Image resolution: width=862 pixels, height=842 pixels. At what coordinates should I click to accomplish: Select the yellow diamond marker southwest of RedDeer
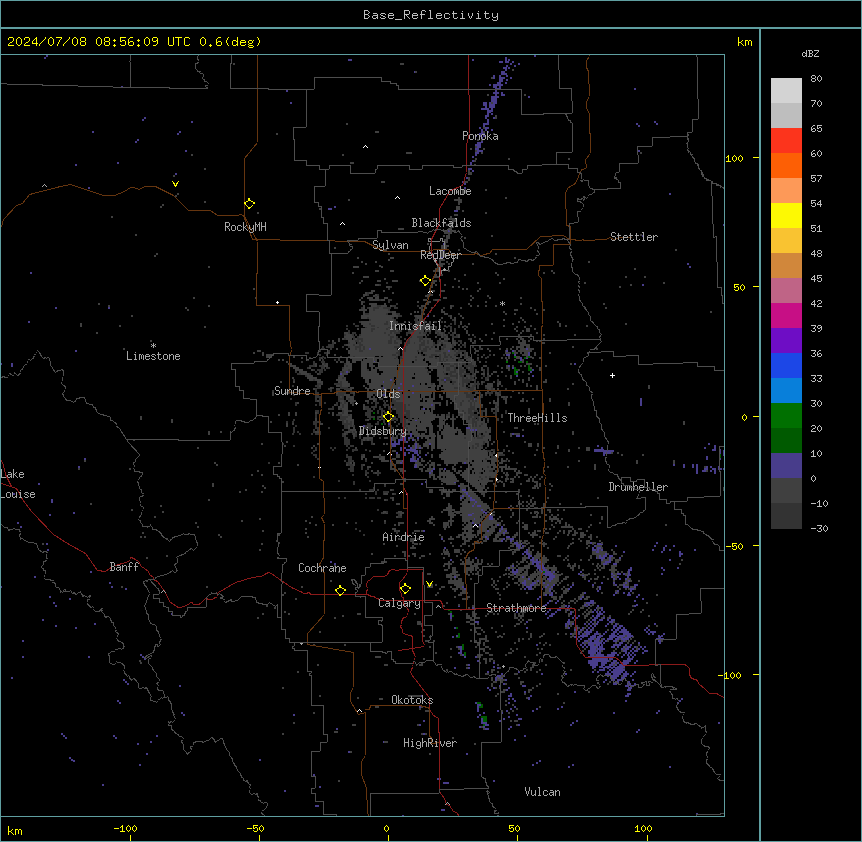click(x=425, y=281)
